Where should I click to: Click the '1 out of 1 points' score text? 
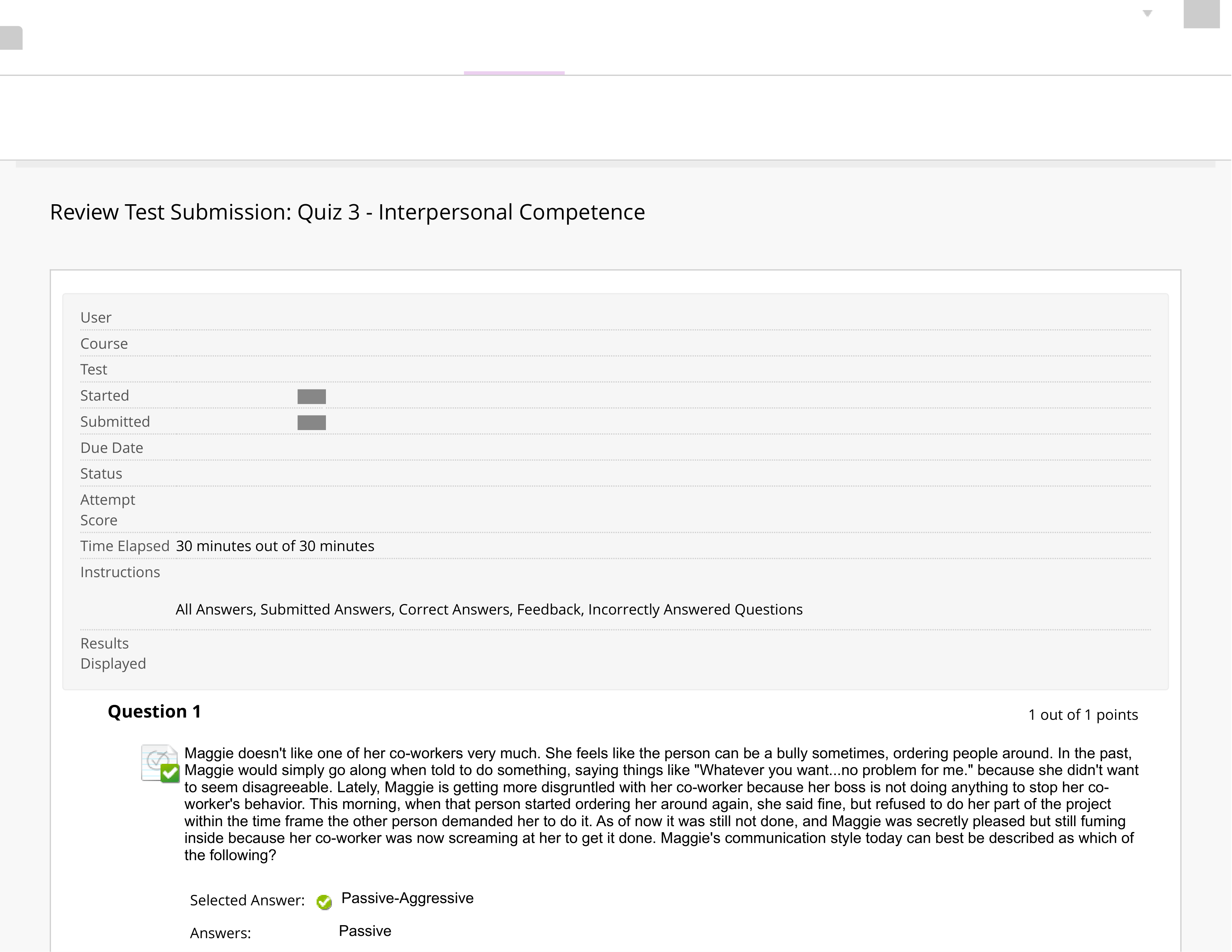[1083, 715]
